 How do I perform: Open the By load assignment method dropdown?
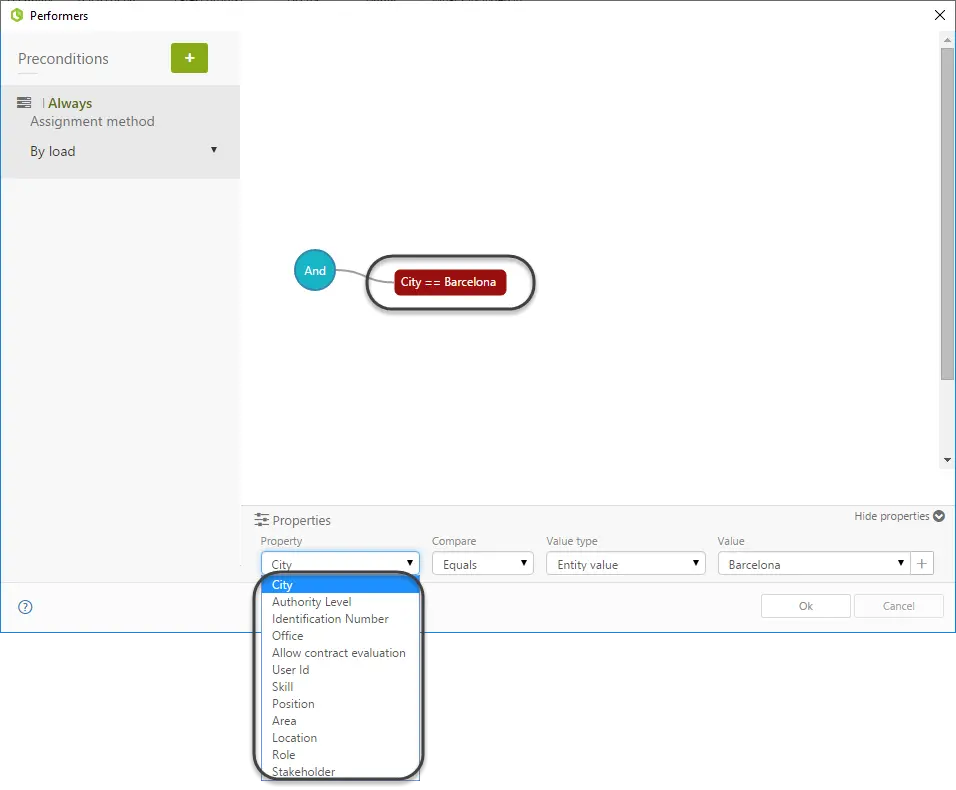click(124, 151)
